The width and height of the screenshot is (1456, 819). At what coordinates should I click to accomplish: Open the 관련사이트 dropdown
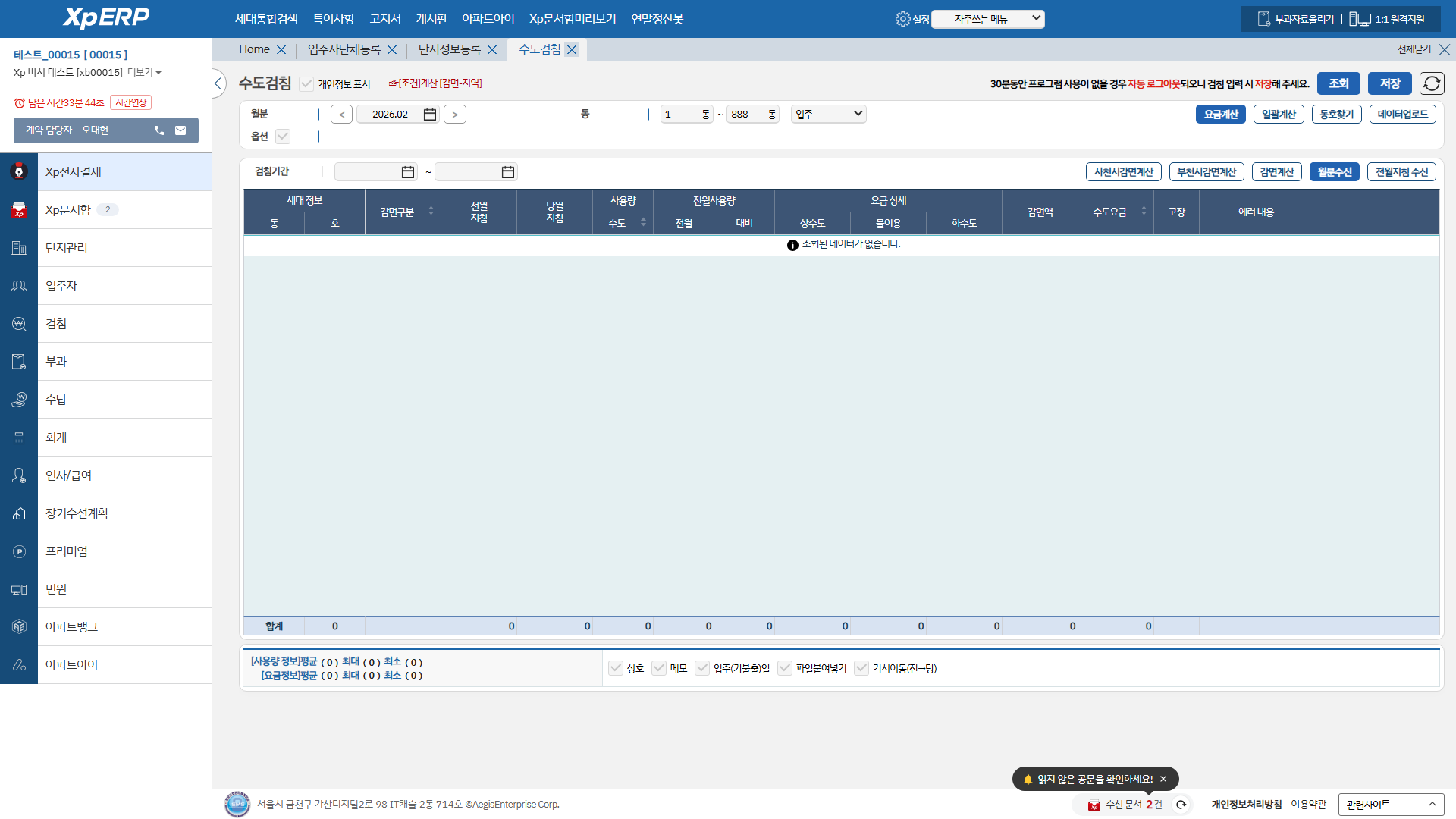point(1390,805)
